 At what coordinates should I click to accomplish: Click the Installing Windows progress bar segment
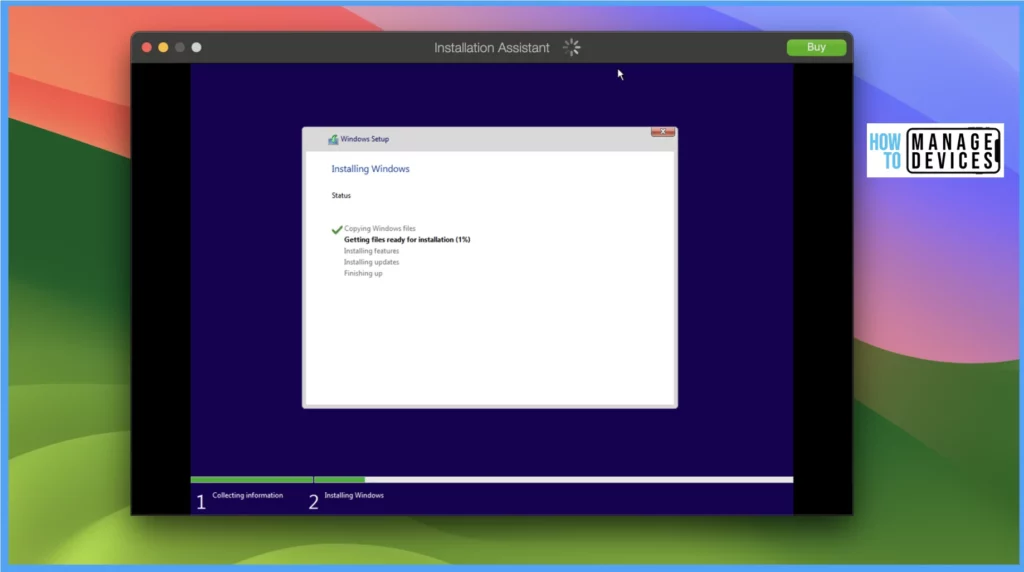pyautogui.click(x=554, y=480)
